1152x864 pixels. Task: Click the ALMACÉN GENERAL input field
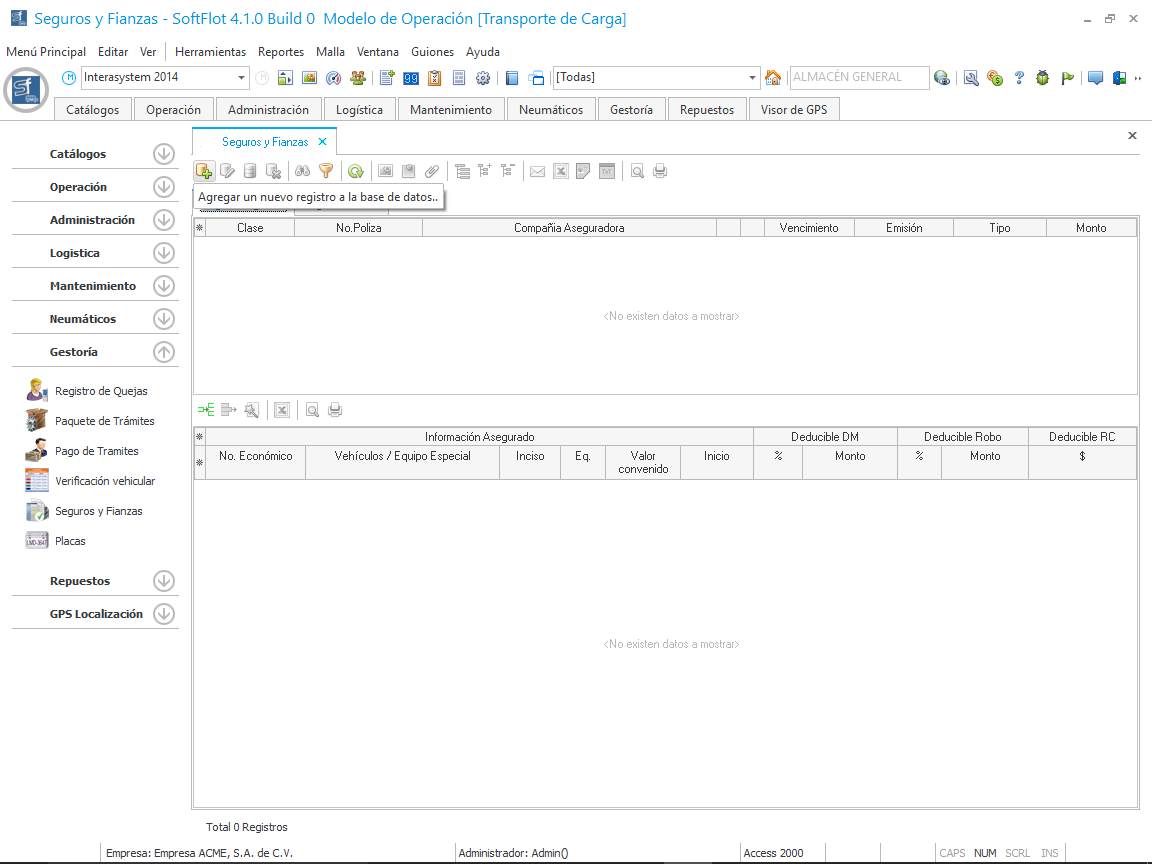tap(858, 77)
